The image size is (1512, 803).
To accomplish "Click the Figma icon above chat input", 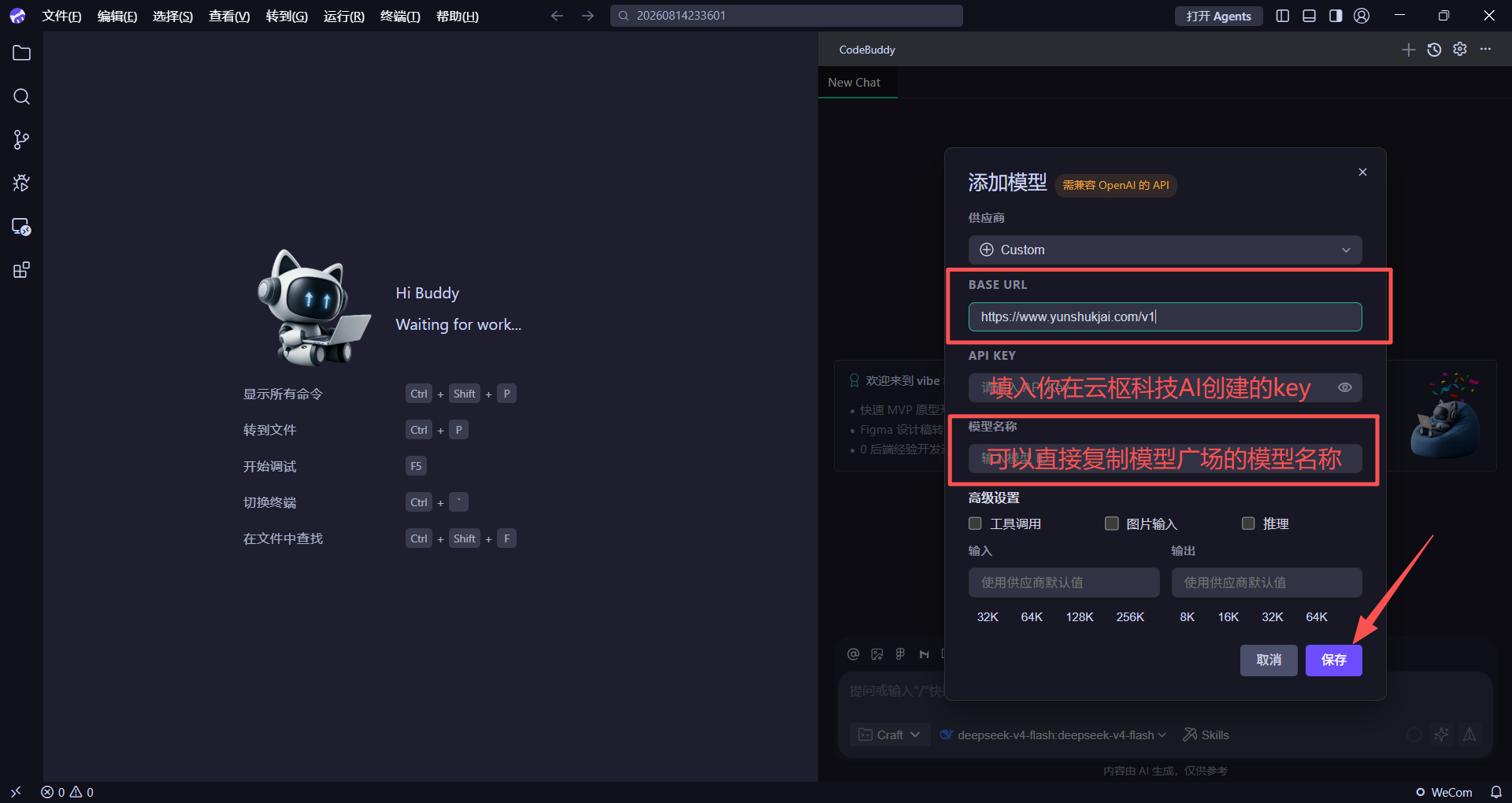I will coord(900,654).
